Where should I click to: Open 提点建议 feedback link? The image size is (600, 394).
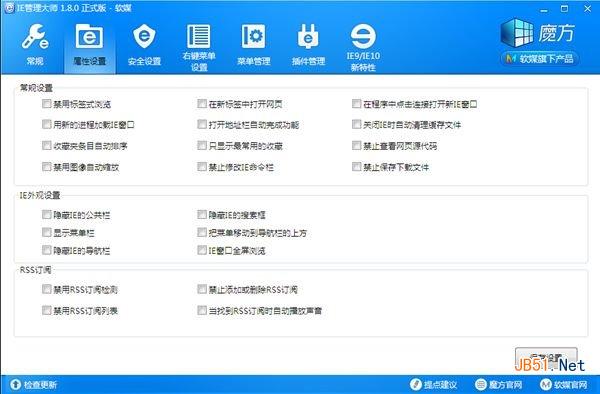coord(434,384)
